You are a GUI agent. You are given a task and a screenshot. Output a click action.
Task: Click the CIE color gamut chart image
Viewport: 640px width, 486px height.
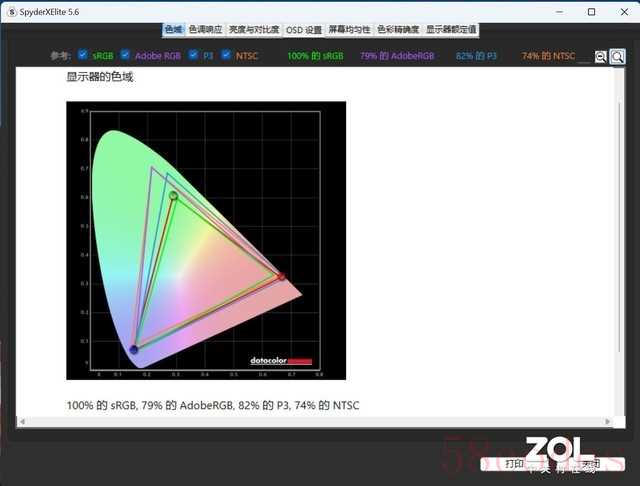[x=206, y=241]
